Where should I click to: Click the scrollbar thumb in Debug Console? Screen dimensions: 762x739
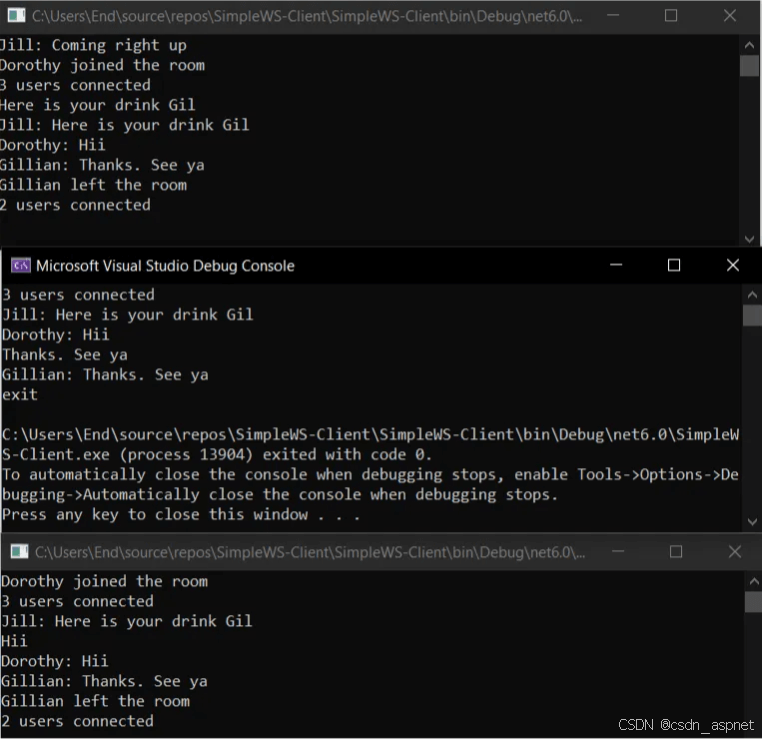(752, 315)
